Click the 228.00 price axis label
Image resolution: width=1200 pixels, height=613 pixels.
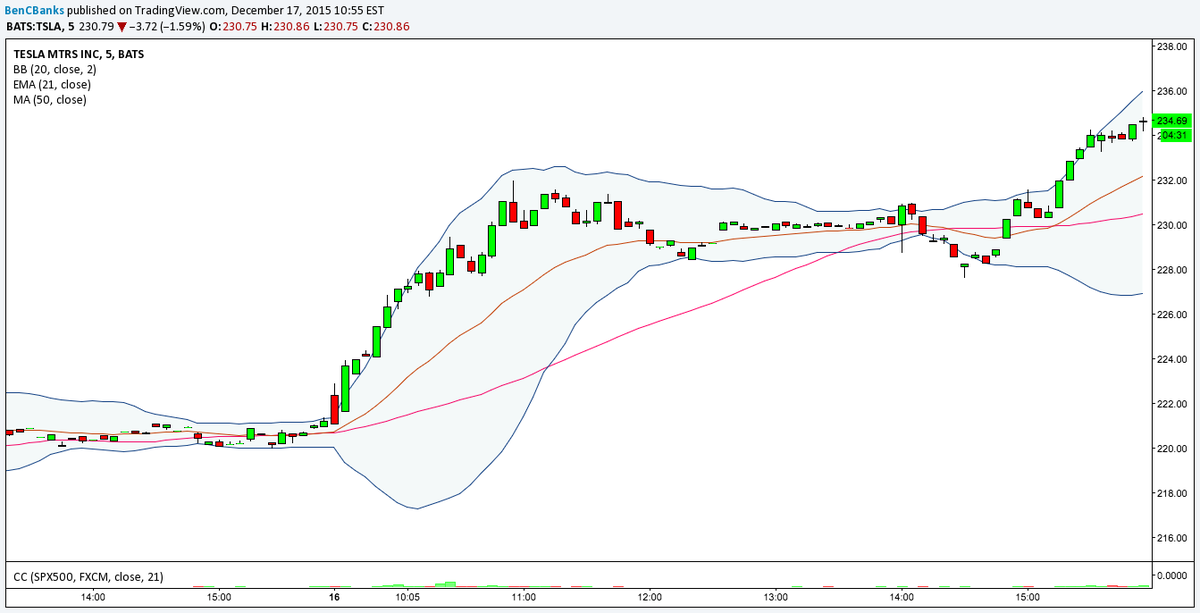(x=1171, y=269)
